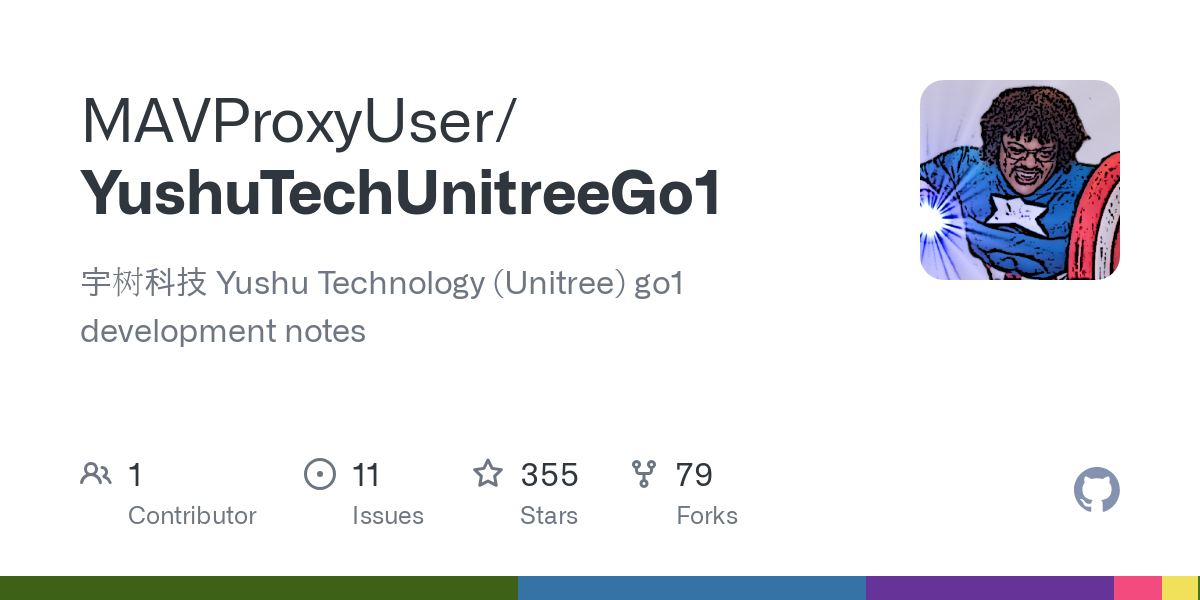
Task: Click the green language bar segment
Action: [x=258, y=588]
